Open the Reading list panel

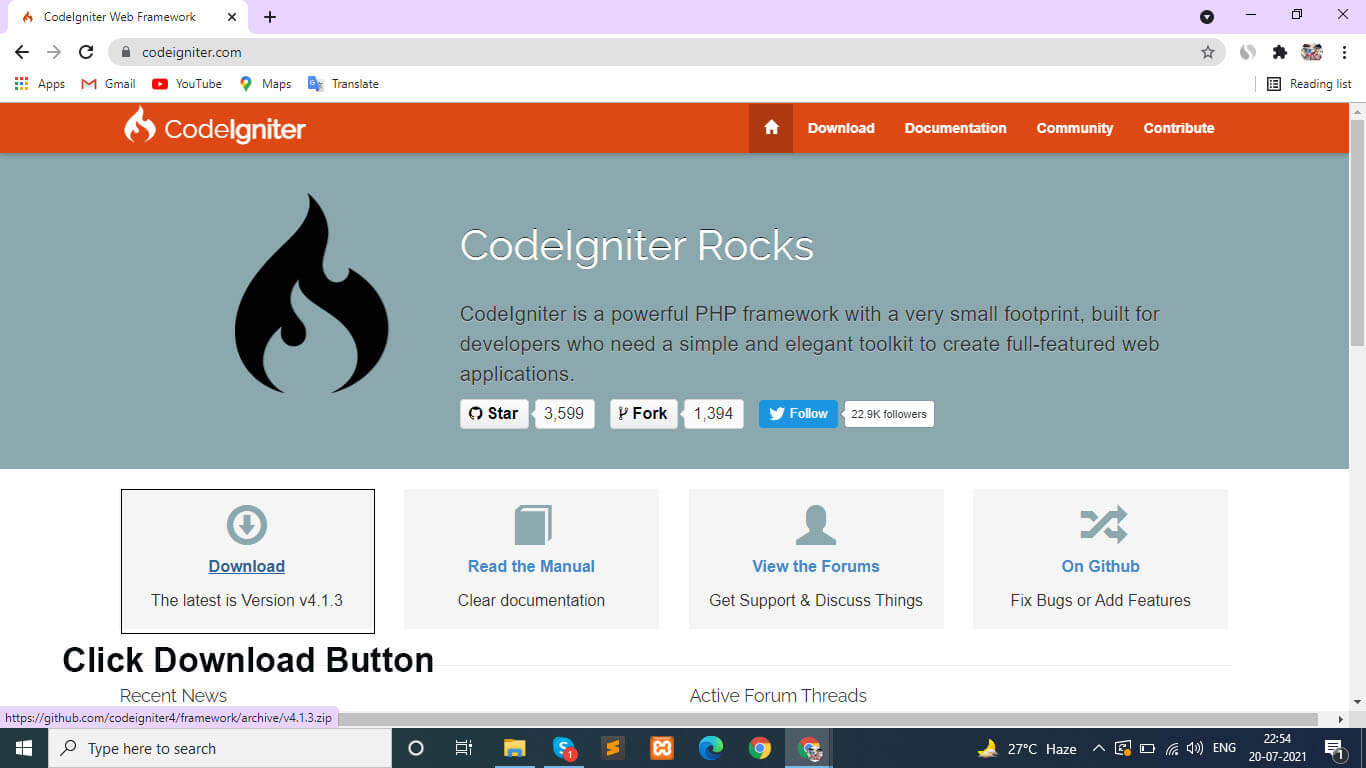(1307, 84)
